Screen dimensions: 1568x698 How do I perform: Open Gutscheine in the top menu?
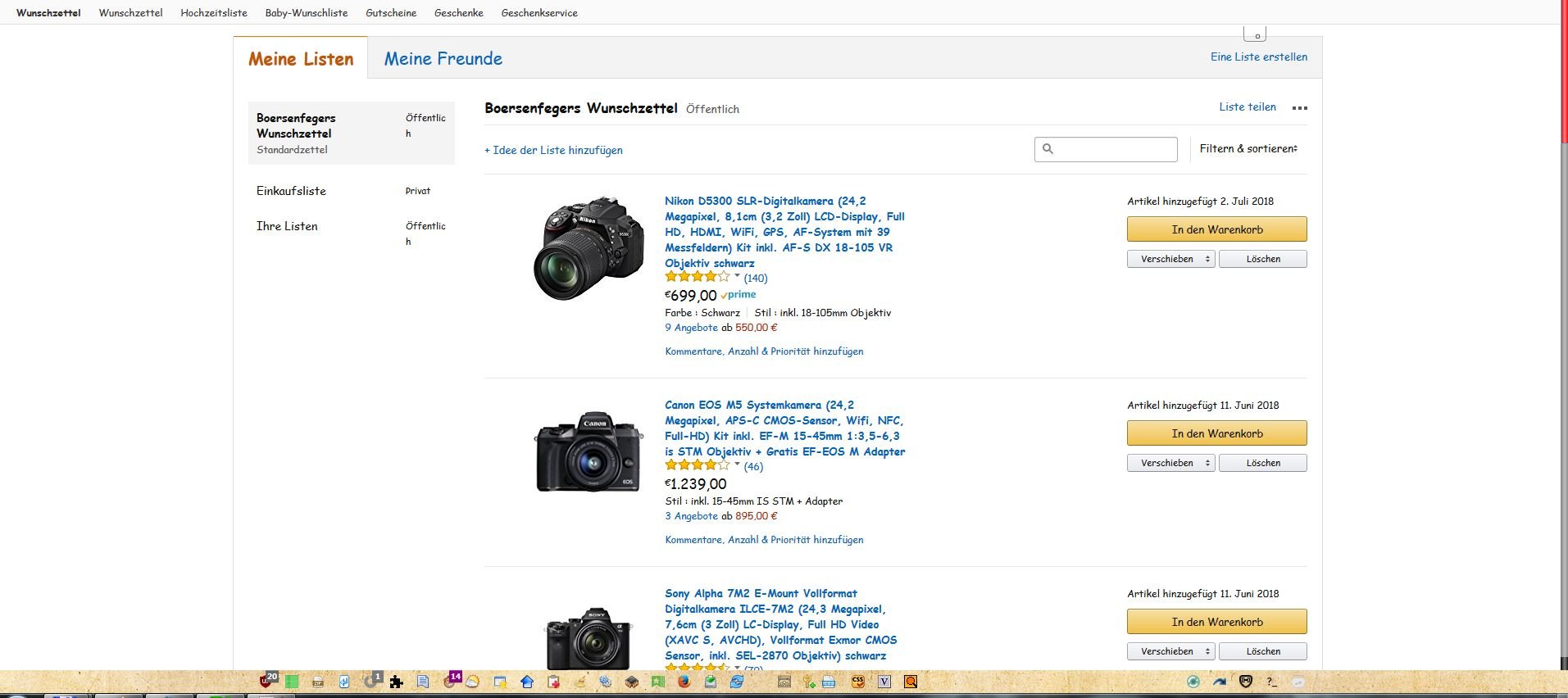[391, 12]
